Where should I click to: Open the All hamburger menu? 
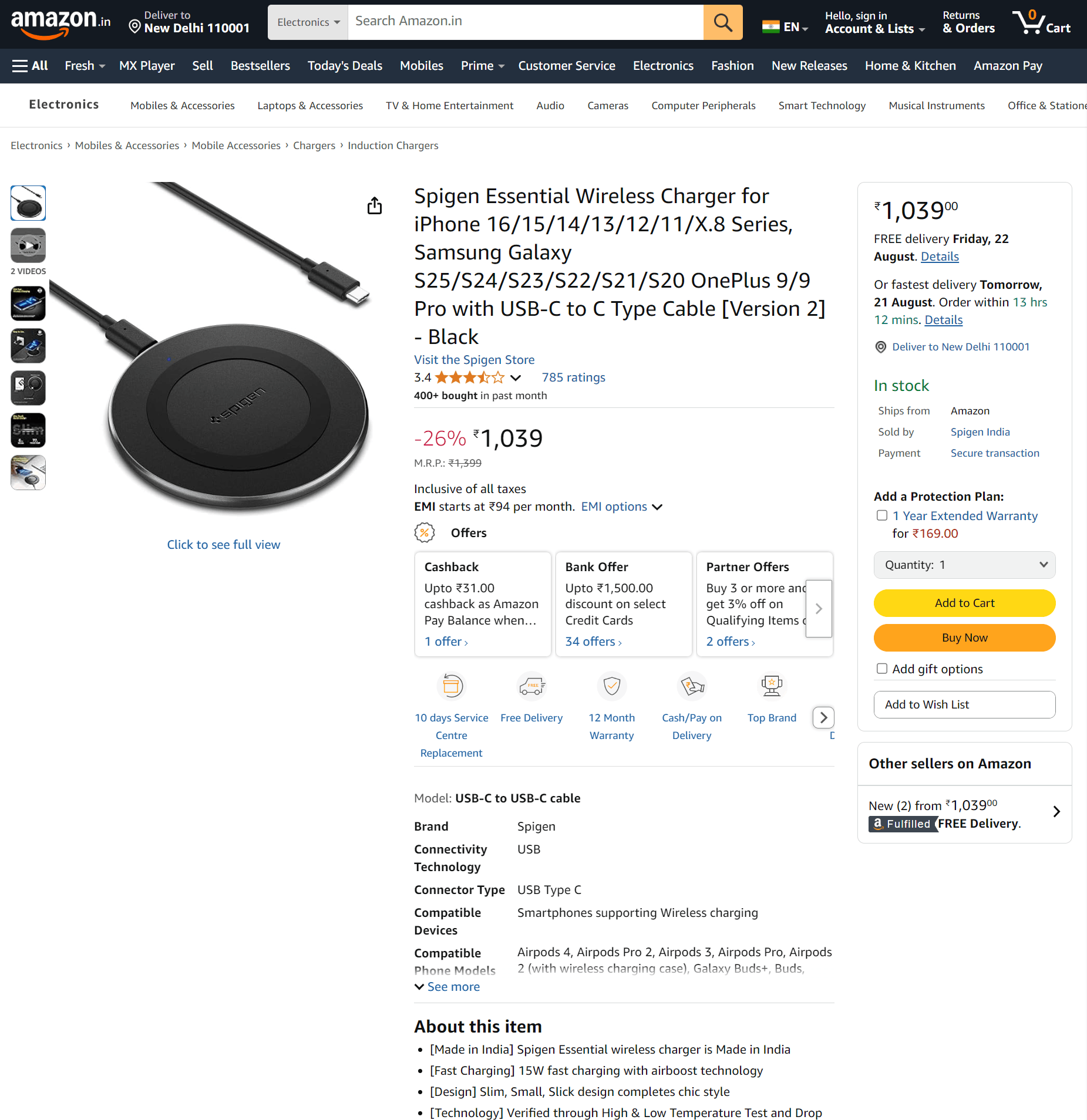[30, 66]
